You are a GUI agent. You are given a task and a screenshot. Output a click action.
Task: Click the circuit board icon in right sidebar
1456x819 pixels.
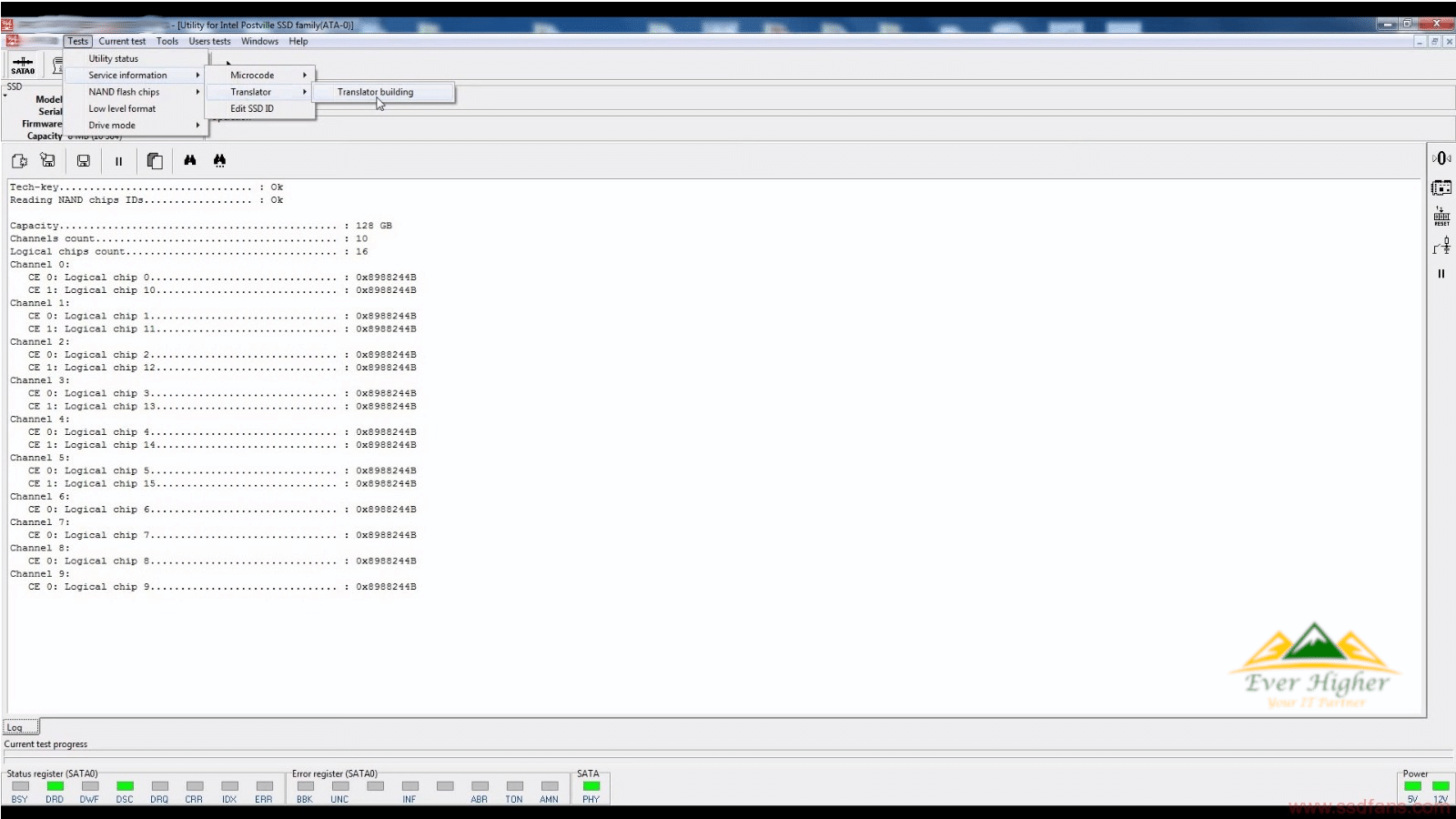coord(1441,187)
